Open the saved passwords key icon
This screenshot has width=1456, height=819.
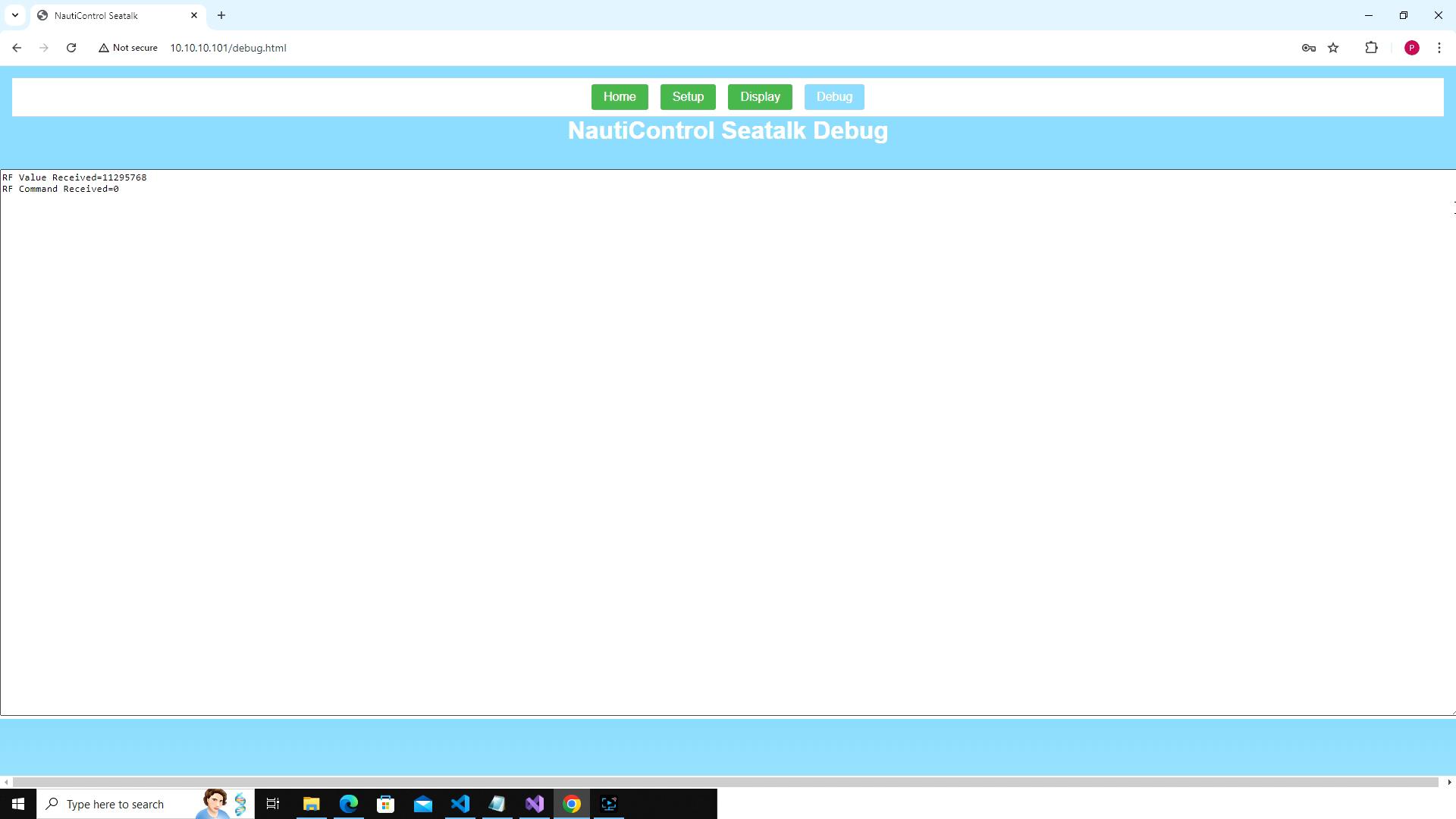coord(1308,48)
